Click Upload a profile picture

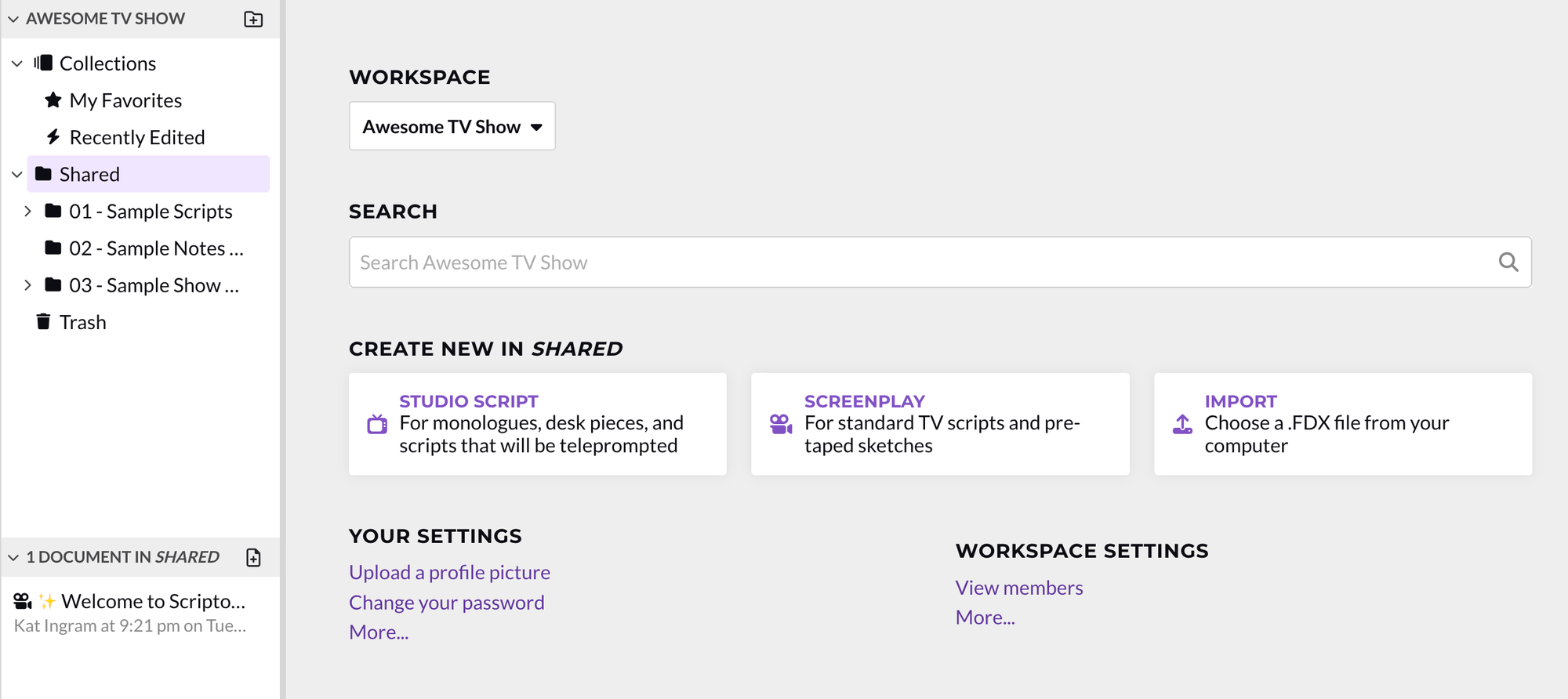[448, 572]
